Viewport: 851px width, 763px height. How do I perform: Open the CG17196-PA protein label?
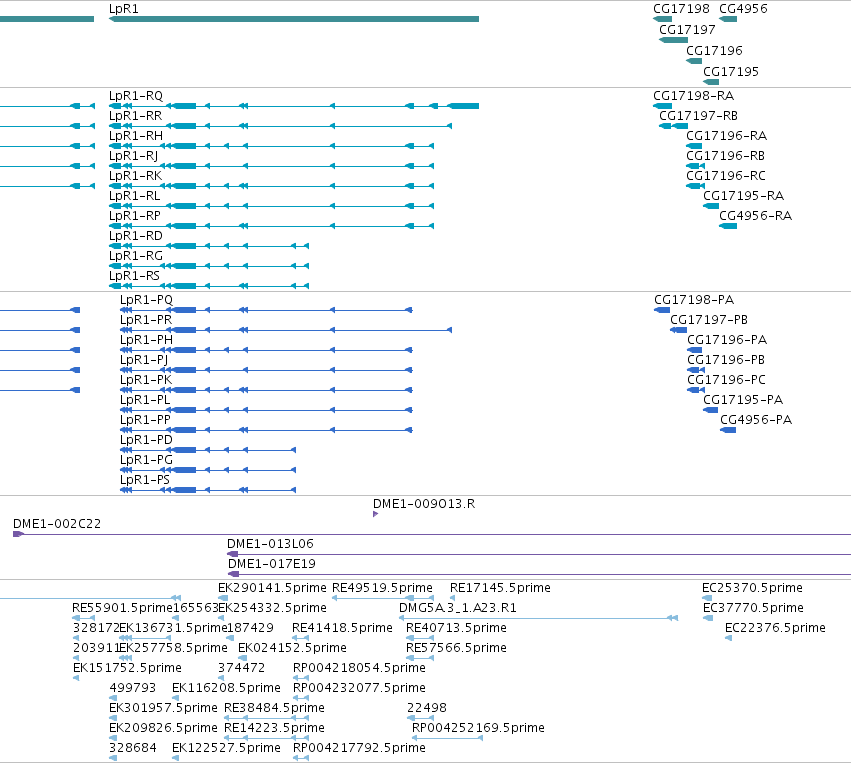pyautogui.click(x=727, y=340)
